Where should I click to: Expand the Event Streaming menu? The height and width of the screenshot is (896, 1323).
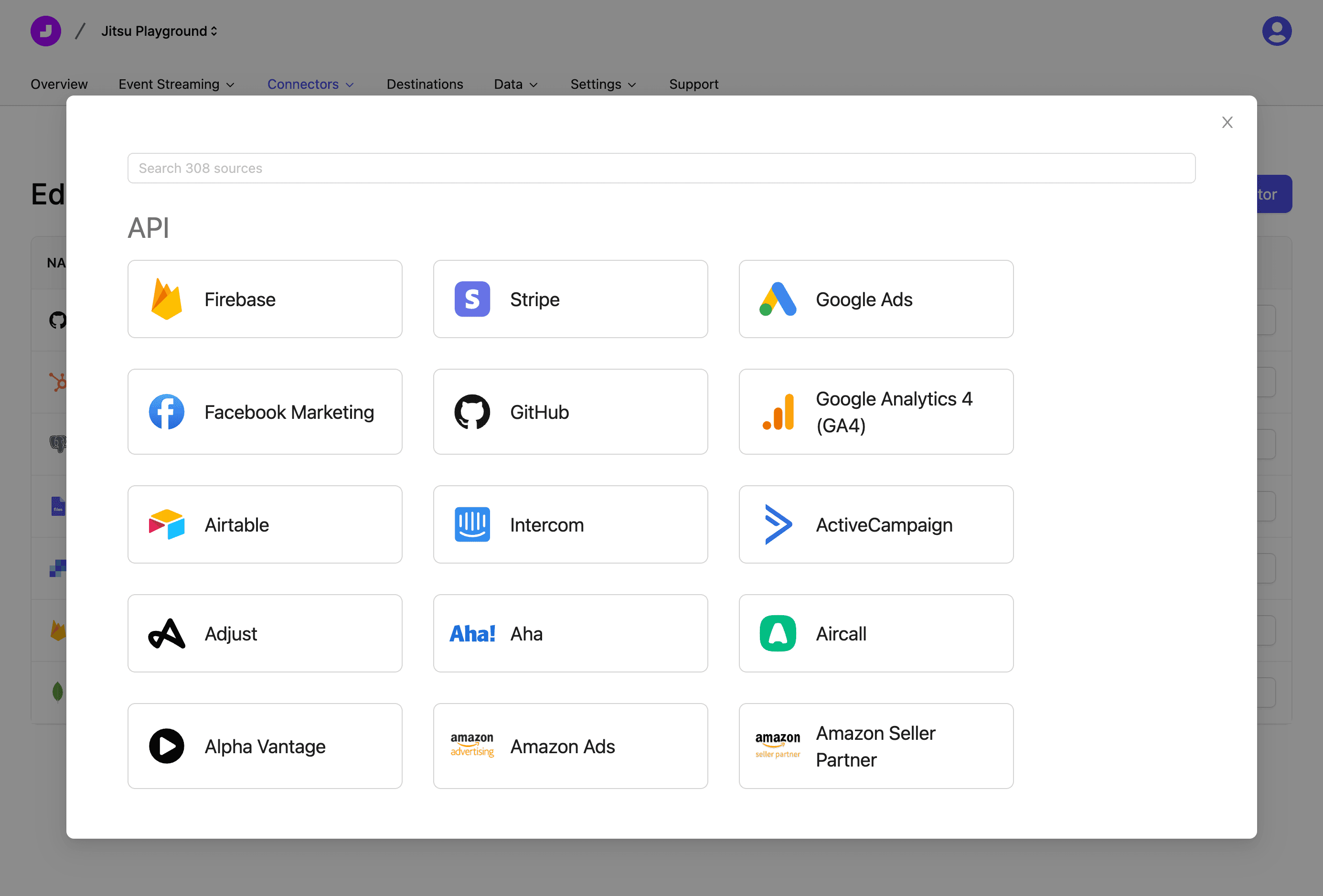176,84
